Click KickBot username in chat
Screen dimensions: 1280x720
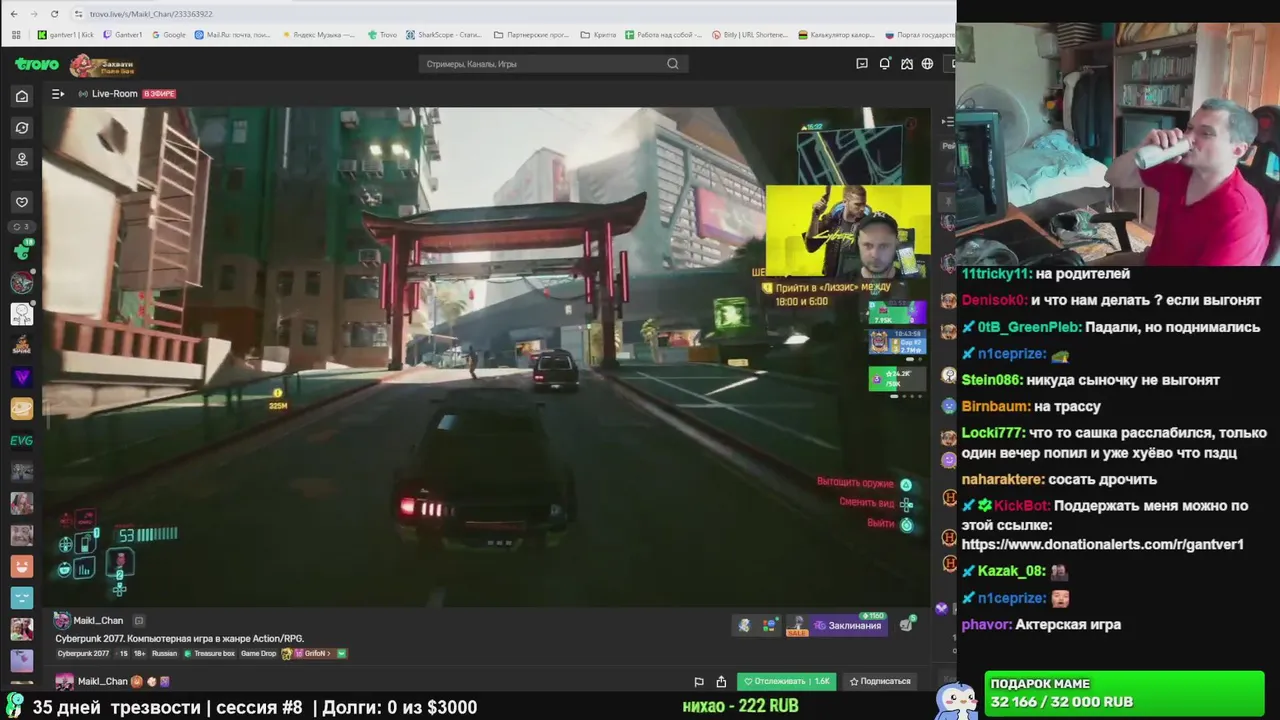point(1020,506)
